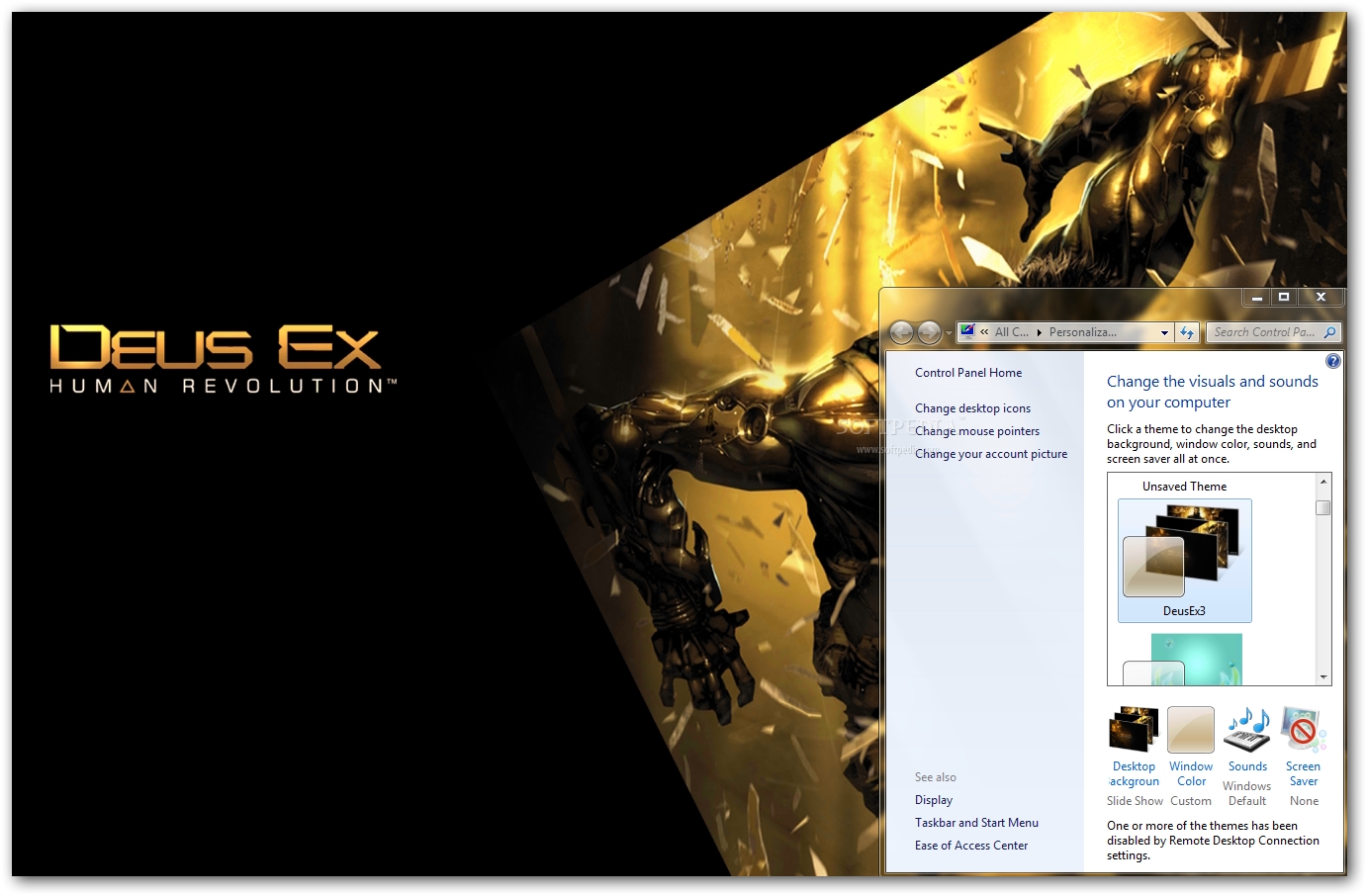The width and height of the screenshot is (1367, 896).
Task: Maximize the Personalization window
Action: pos(1284,297)
